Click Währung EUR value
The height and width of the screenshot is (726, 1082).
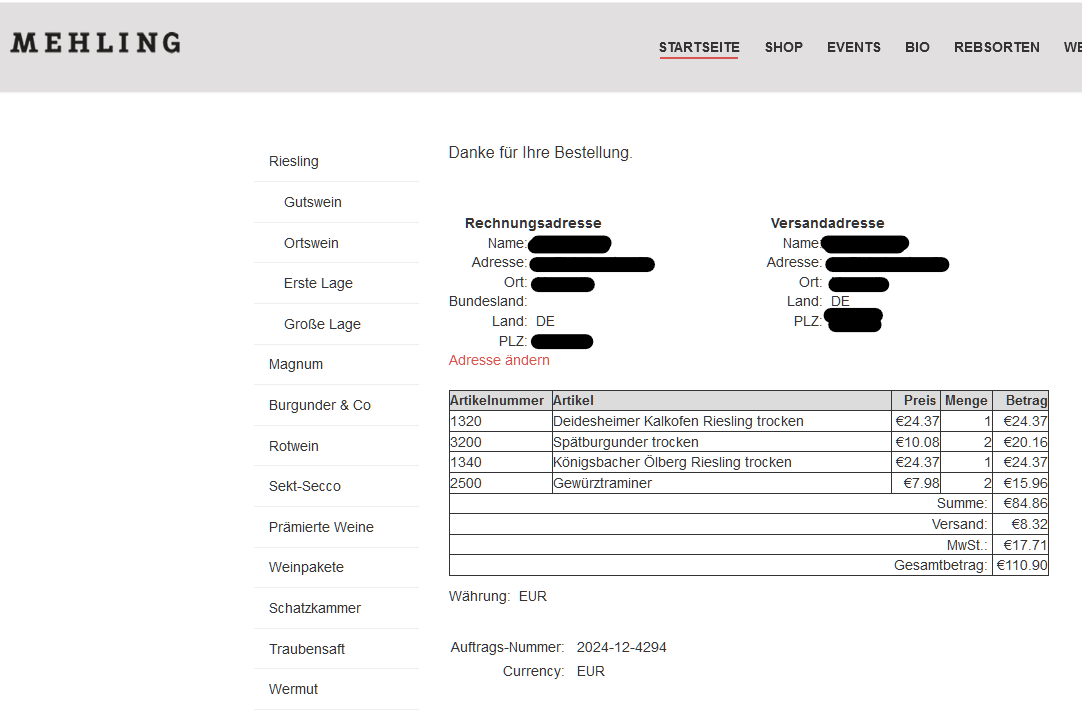tap(533, 596)
